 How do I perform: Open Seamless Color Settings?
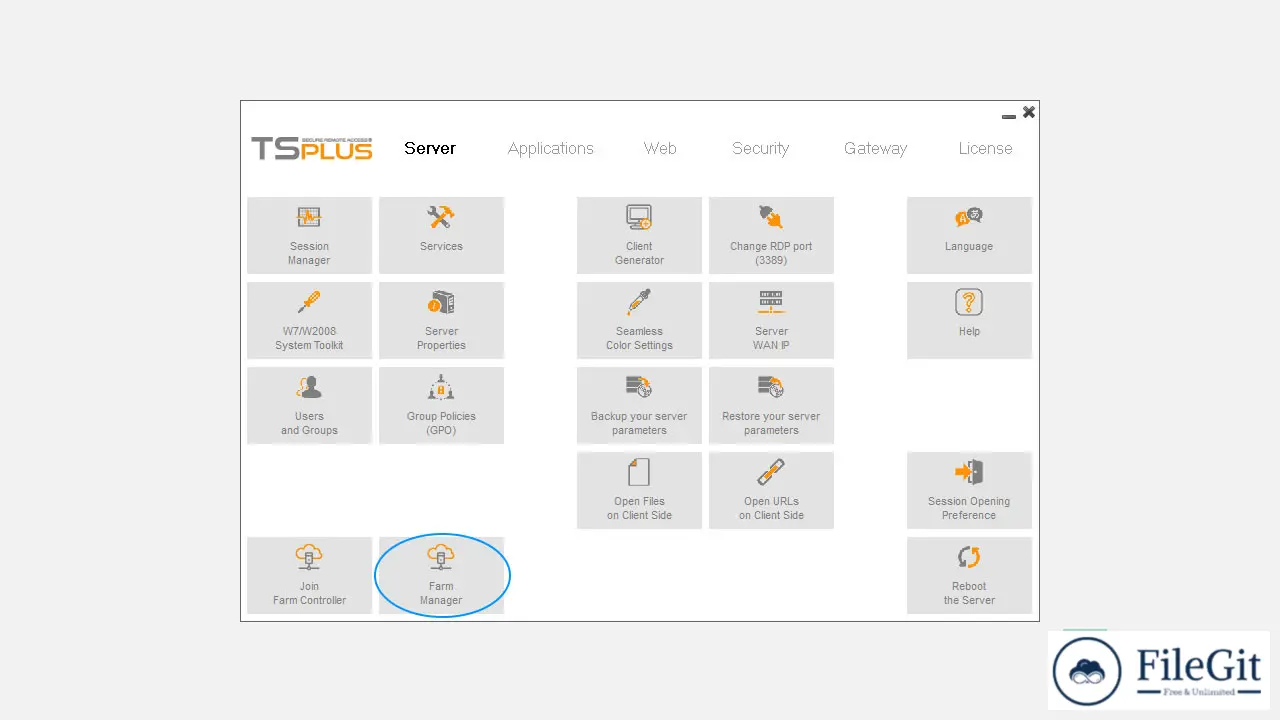pos(639,320)
